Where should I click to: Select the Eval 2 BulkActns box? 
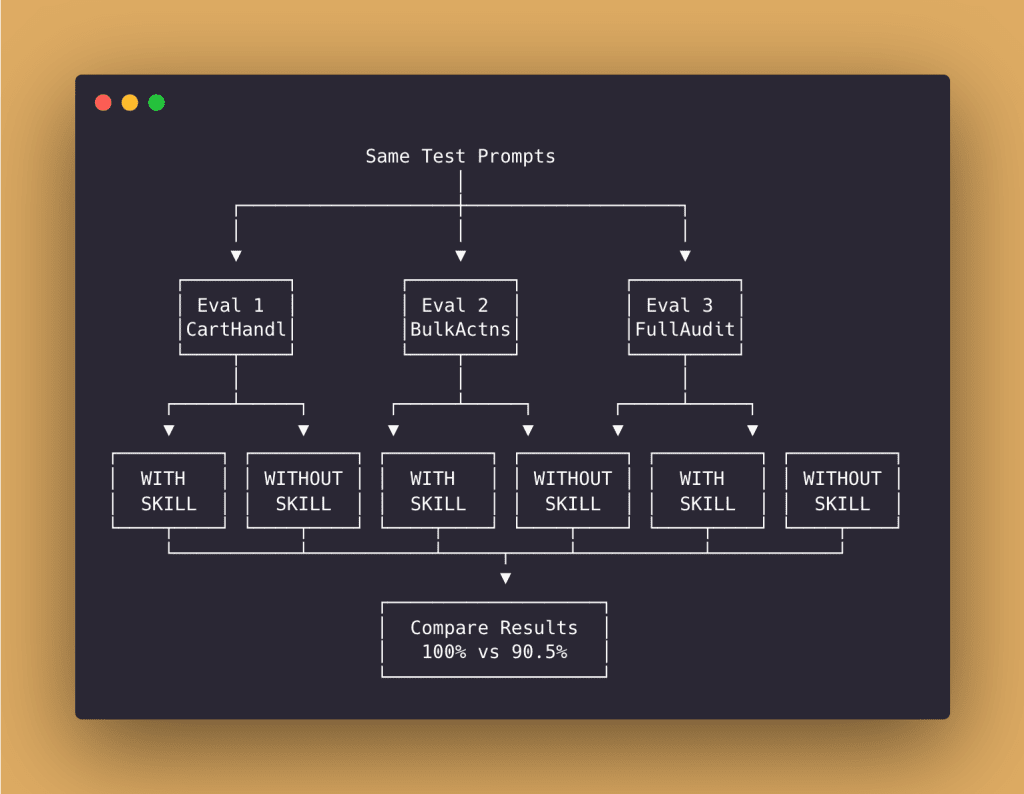460,317
